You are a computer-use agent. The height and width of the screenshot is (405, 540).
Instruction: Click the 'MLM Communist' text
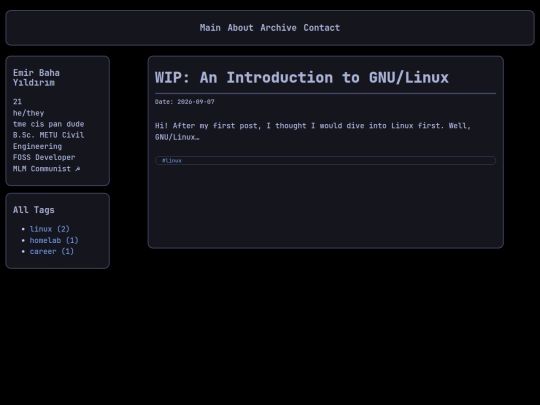point(42,169)
